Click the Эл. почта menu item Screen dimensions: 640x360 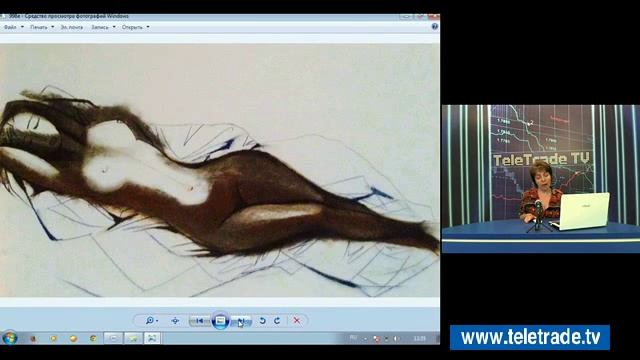point(71,27)
